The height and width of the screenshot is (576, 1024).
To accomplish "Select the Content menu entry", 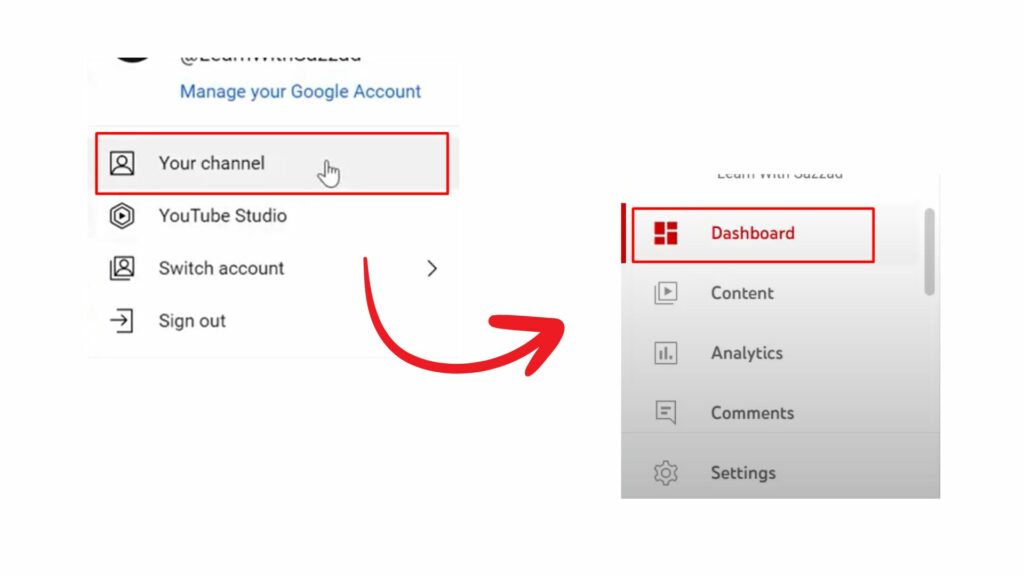I will [741, 292].
